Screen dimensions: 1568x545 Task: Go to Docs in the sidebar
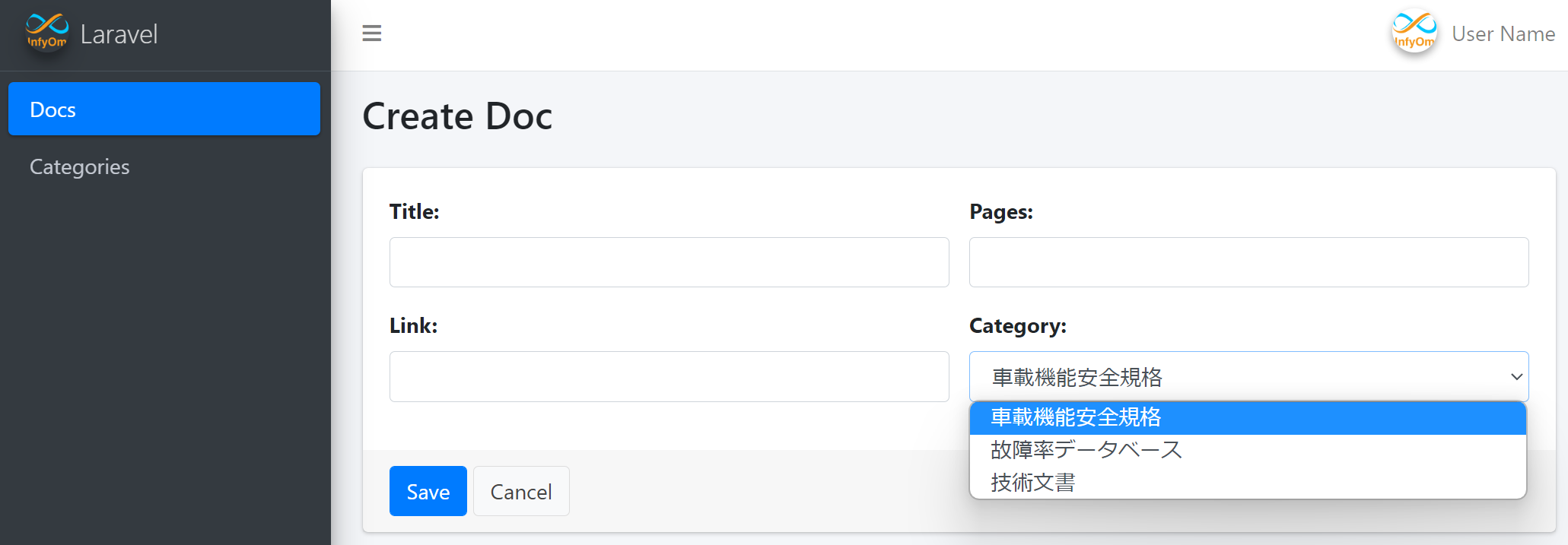[x=164, y=109]
